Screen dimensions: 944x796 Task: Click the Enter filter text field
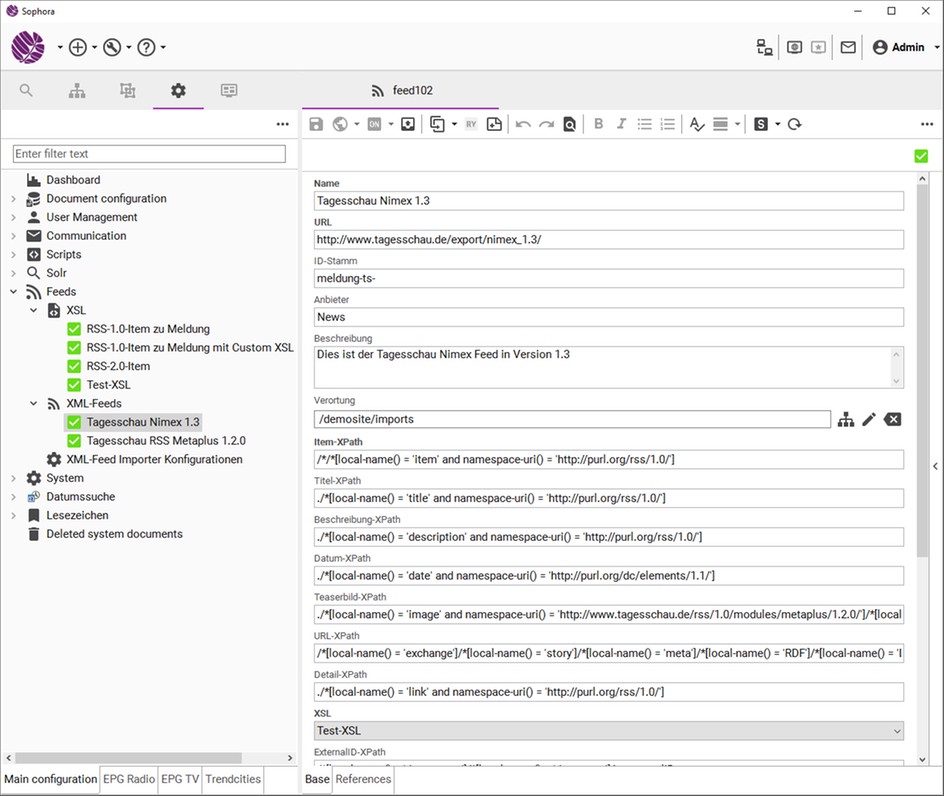pyautogui.click(x=149, y=154)
